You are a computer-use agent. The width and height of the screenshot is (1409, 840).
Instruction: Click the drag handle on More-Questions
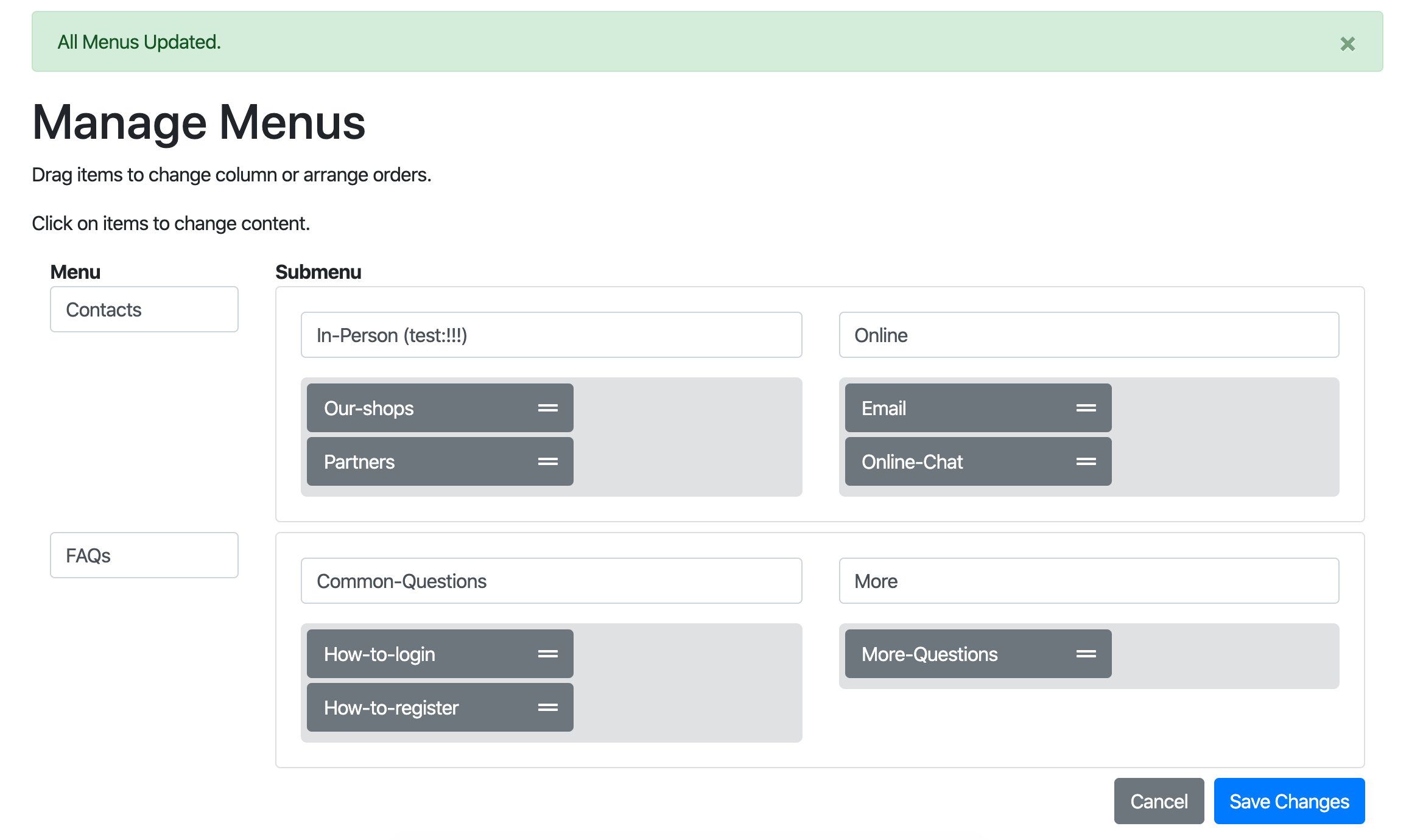point(1087,653)
